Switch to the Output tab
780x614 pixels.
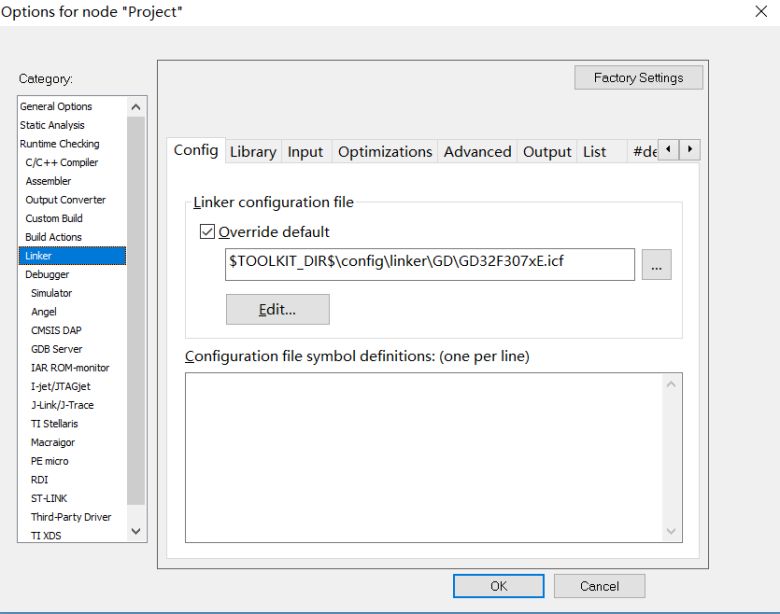point(547,151)
